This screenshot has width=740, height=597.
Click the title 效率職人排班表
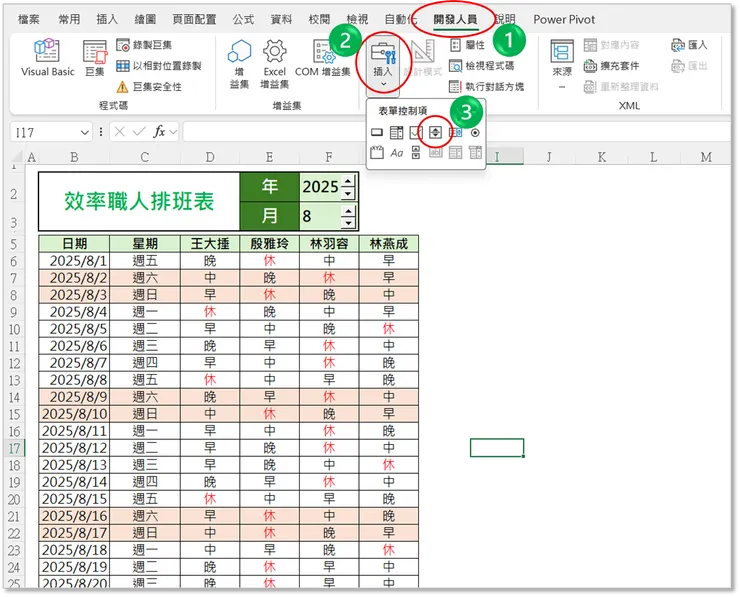139,202
